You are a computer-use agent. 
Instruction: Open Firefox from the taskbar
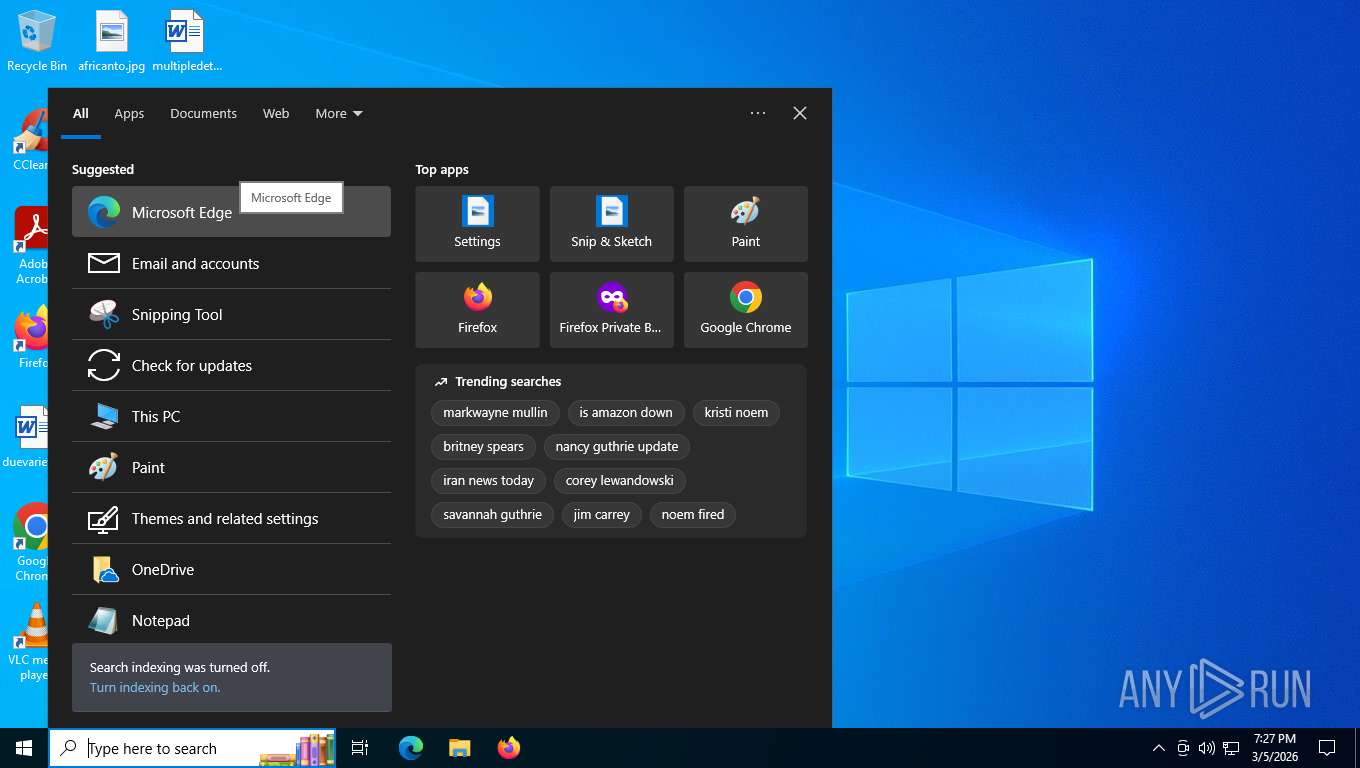point(509,748)
